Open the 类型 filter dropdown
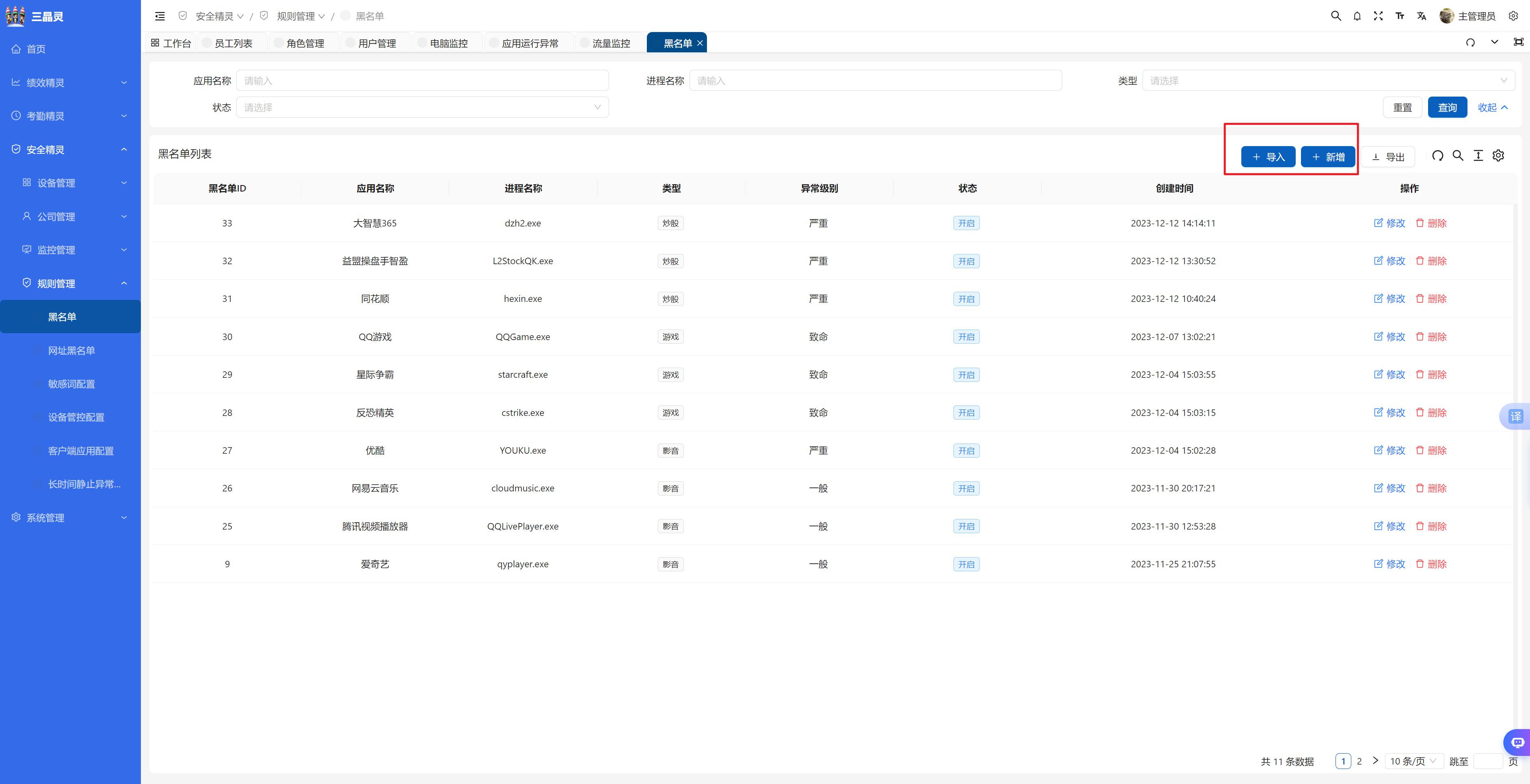The image size is (1530, 784). click(1328, 81)
